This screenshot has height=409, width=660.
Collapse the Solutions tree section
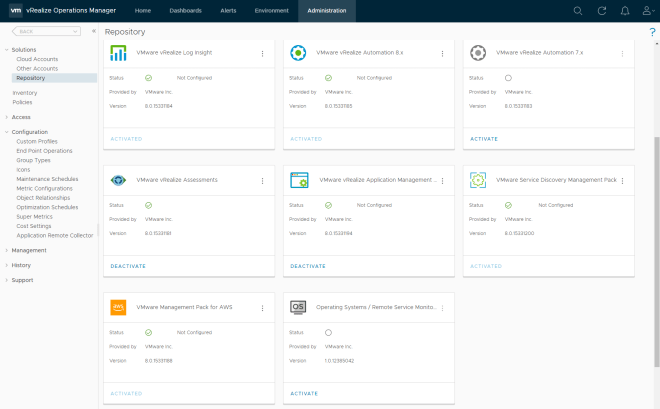tap(7, 50)
